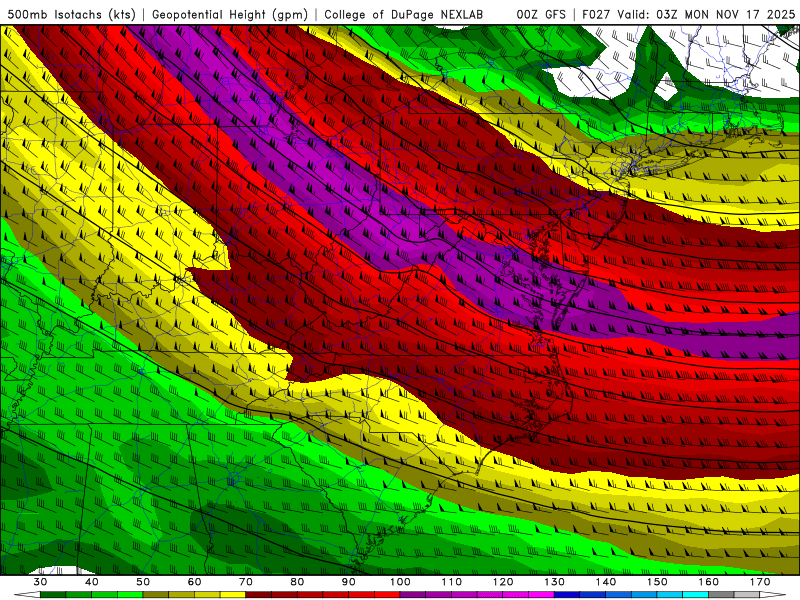Click the 'MON NOV 17 2025' valid date
This screenshot has width=800, height=600.
[739, 14]
